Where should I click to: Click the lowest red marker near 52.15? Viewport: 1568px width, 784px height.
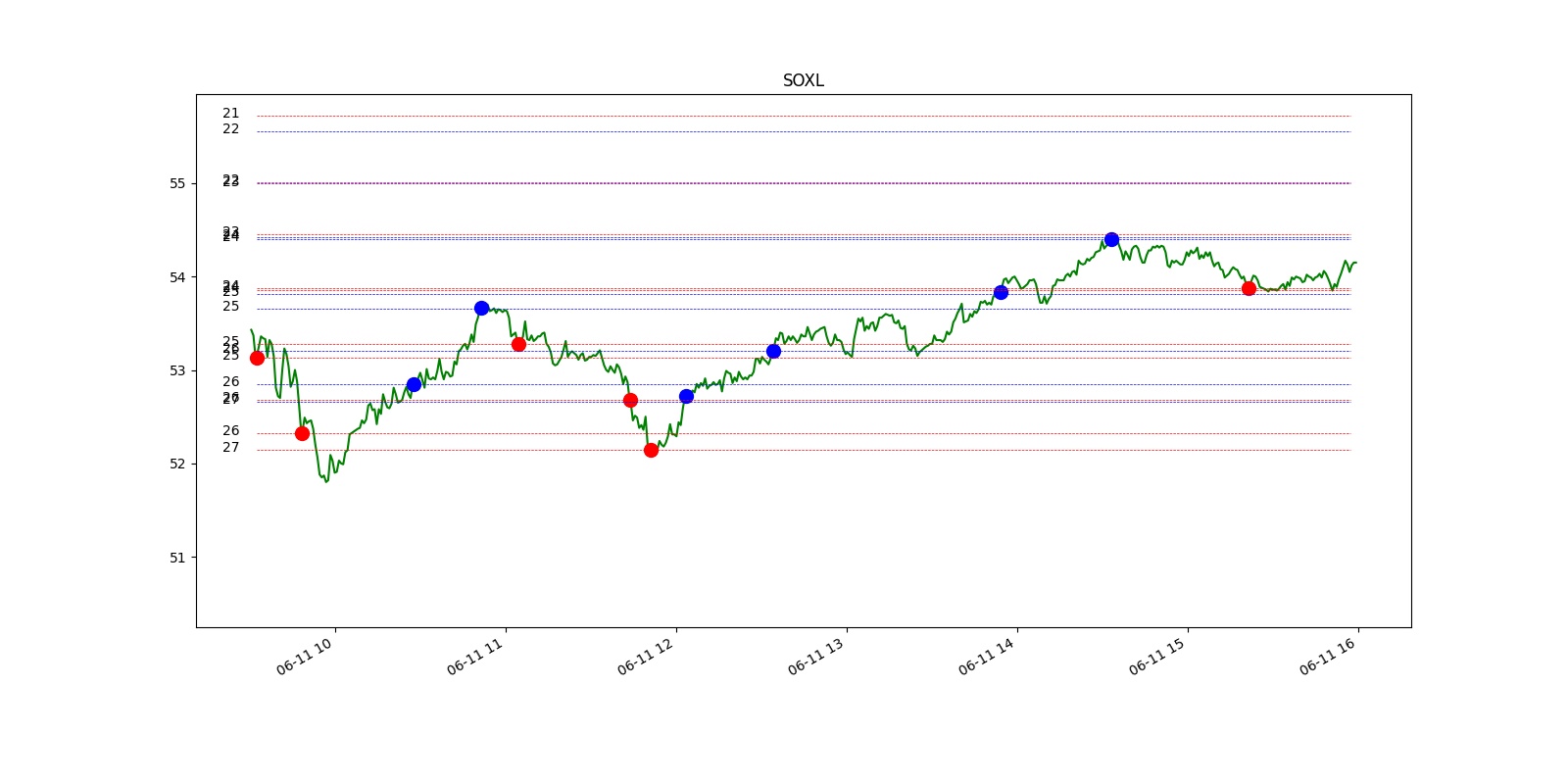coord(651,450)
